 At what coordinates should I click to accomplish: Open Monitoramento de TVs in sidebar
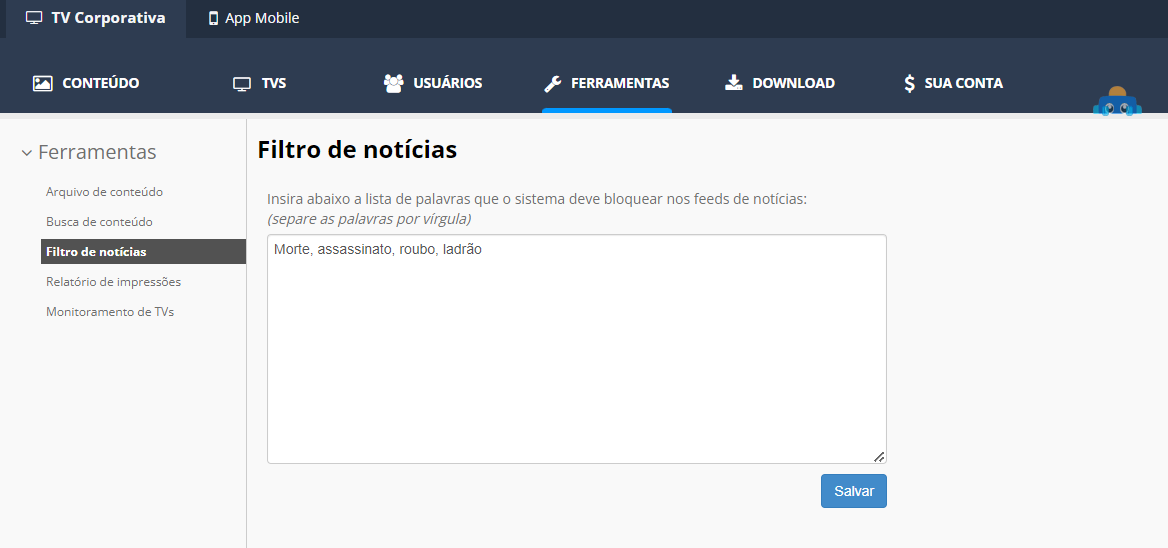click(110, 312)
